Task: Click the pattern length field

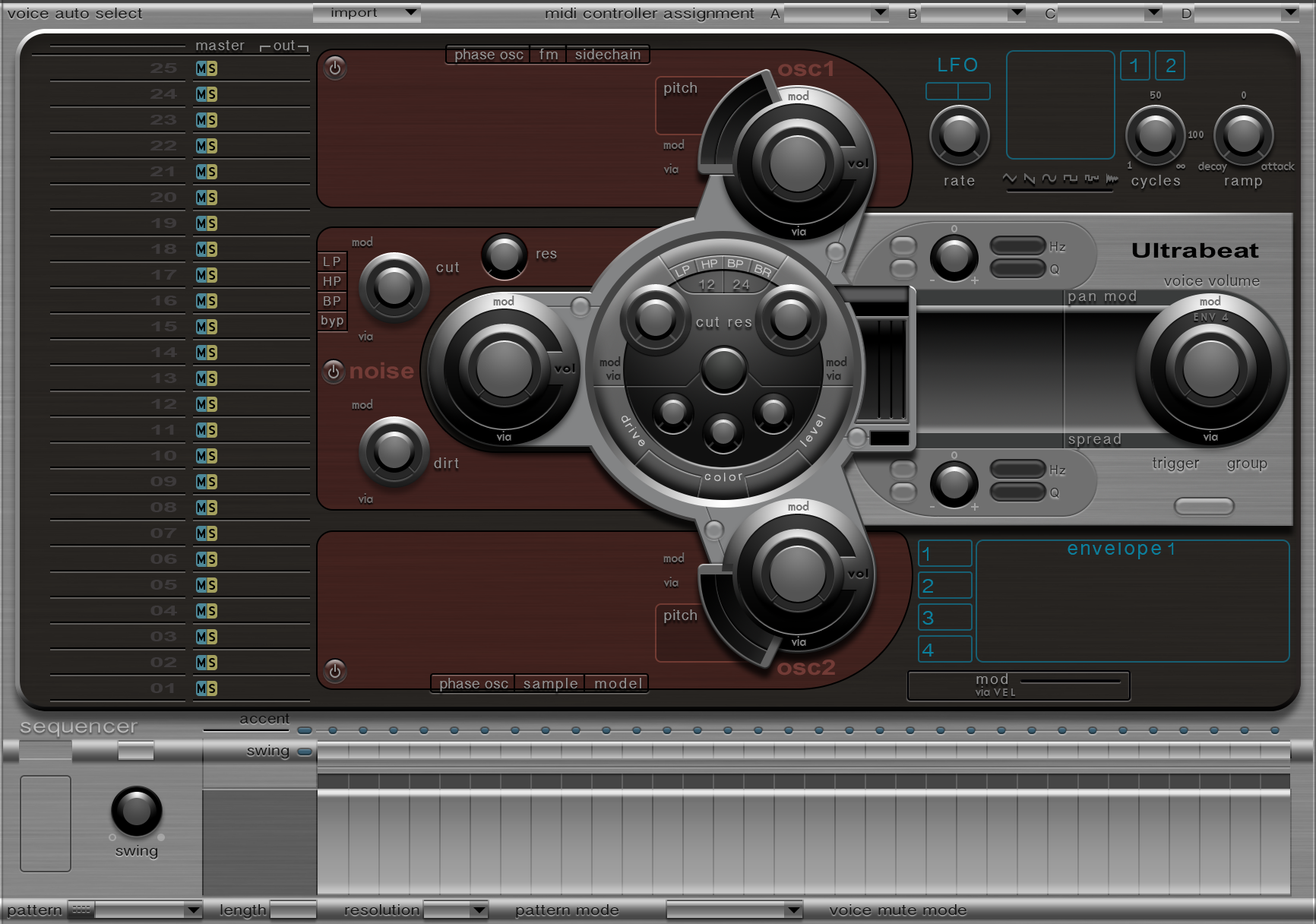Action: tap(293, 910)
